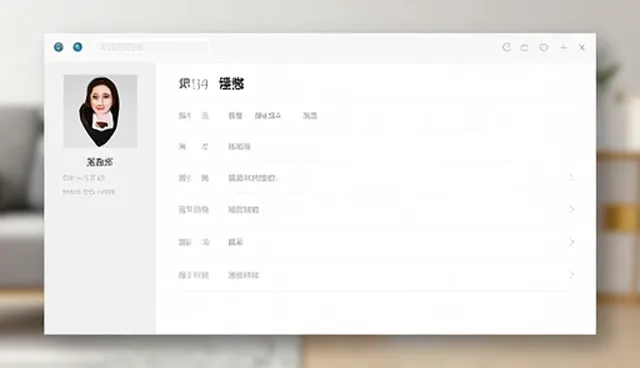Select the bold name text beneath the avatar
This screenshot has width=640, height=368.
coord(100,162)
